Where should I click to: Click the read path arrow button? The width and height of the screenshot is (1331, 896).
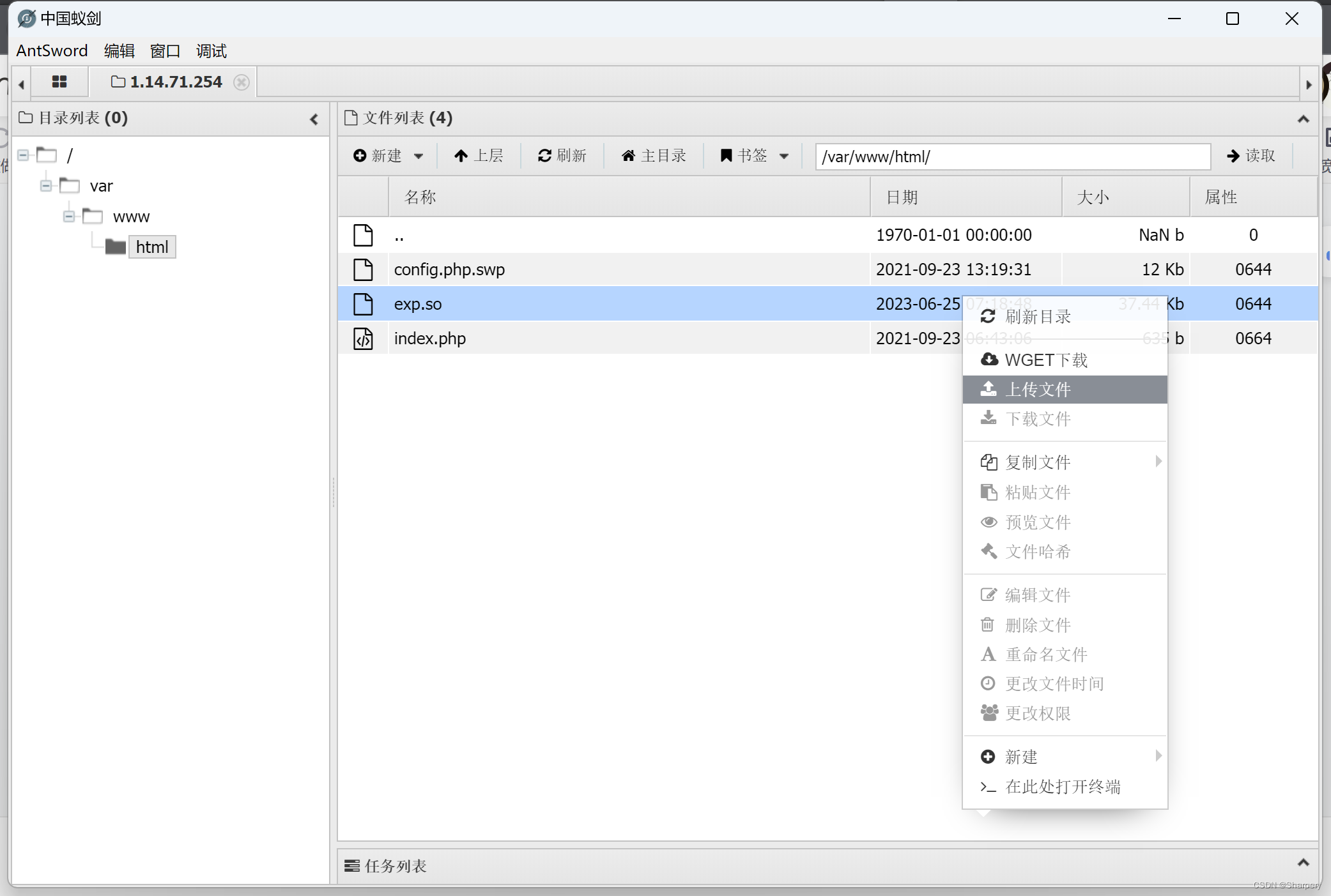(1250, 156)
